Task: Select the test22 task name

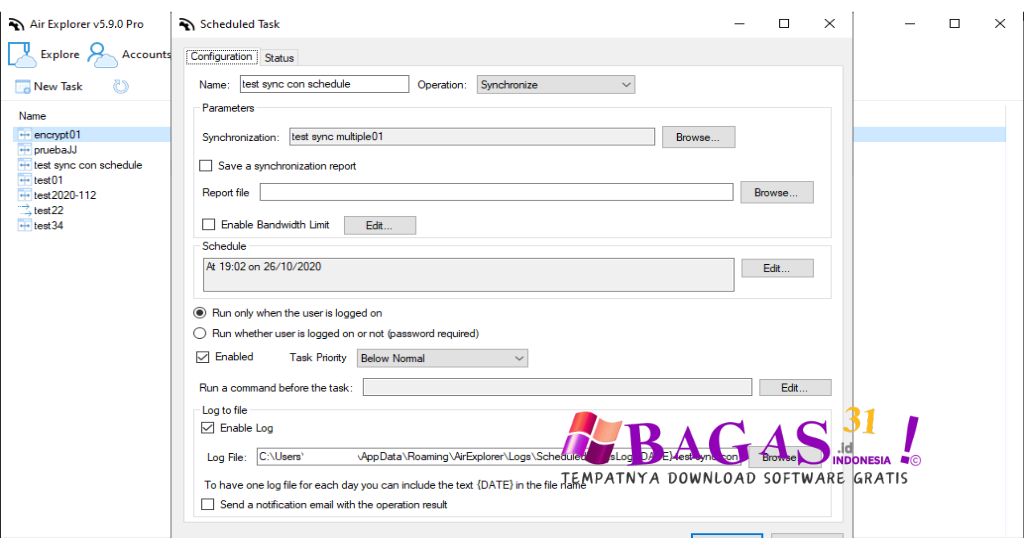Action: coord(48,210)
